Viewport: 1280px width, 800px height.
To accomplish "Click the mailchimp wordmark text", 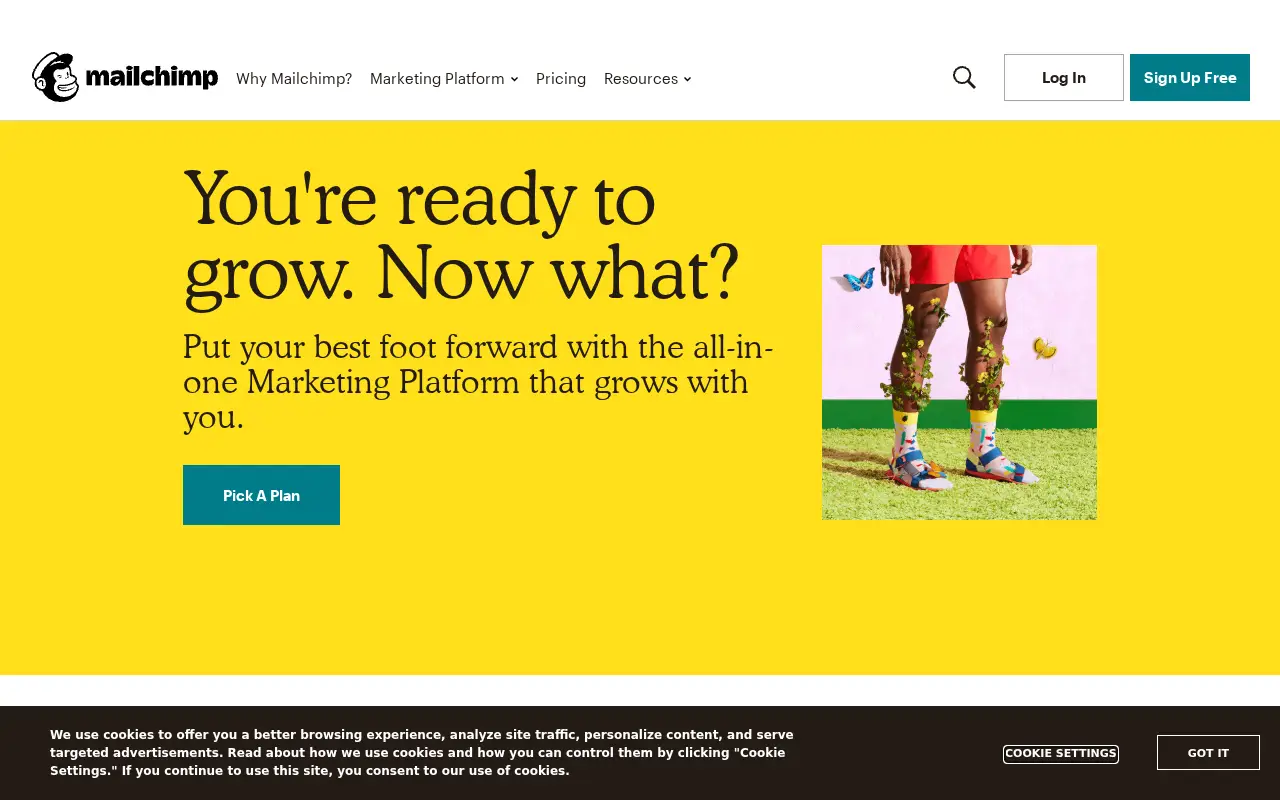I will 152,77.
